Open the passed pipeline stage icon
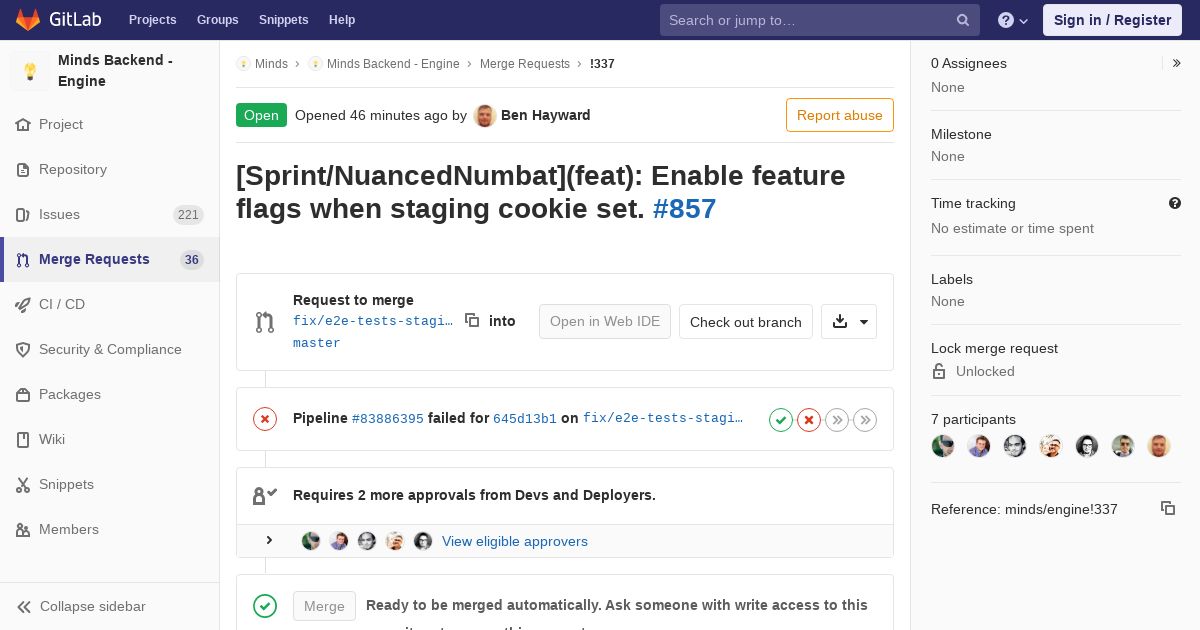The width and height of the screenshot is (1200, 630). tap(781, 420)
